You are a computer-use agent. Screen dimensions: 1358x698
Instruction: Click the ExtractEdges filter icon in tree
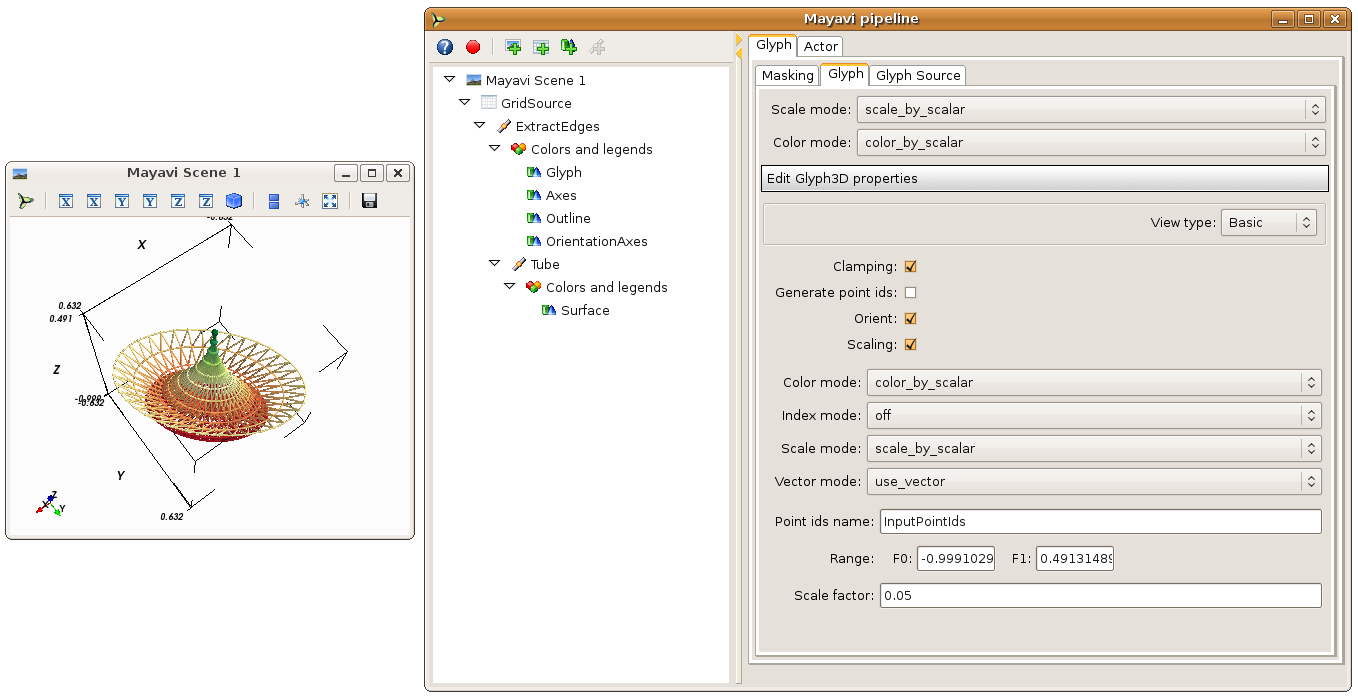pyautogui.click(x=504, y=126)
